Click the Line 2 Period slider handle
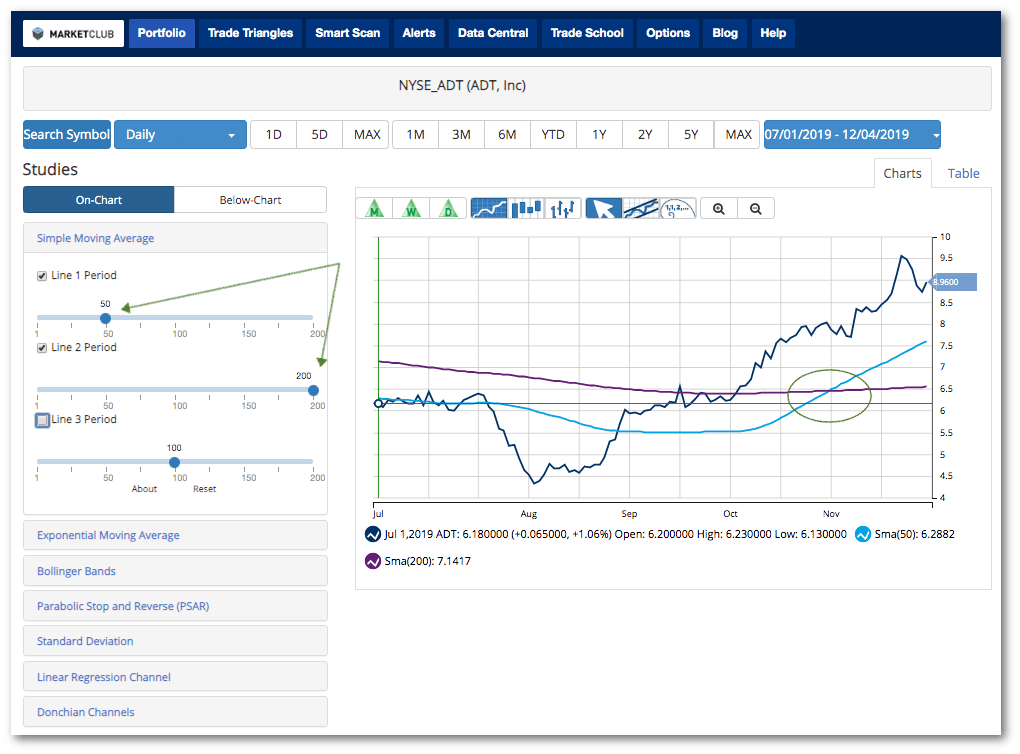 [x=314, y=390]
